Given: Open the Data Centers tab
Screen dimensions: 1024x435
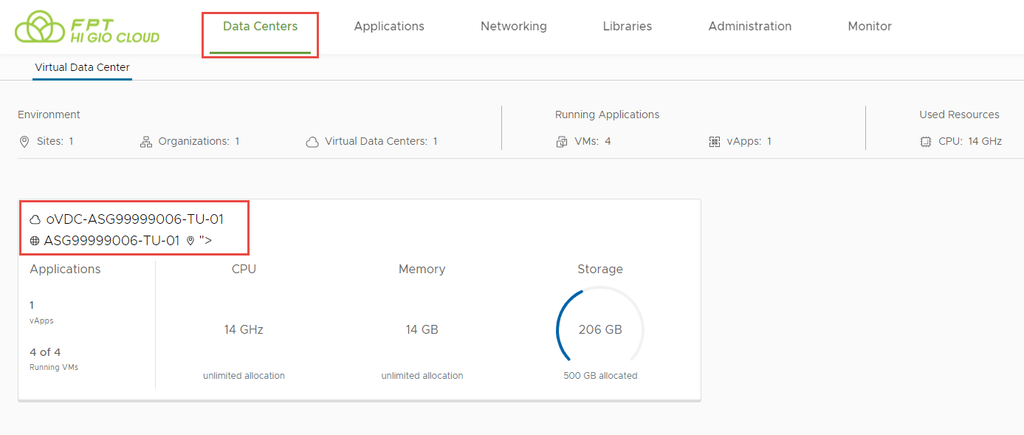Looking at the screenshot, I should [x=260, y=26].
